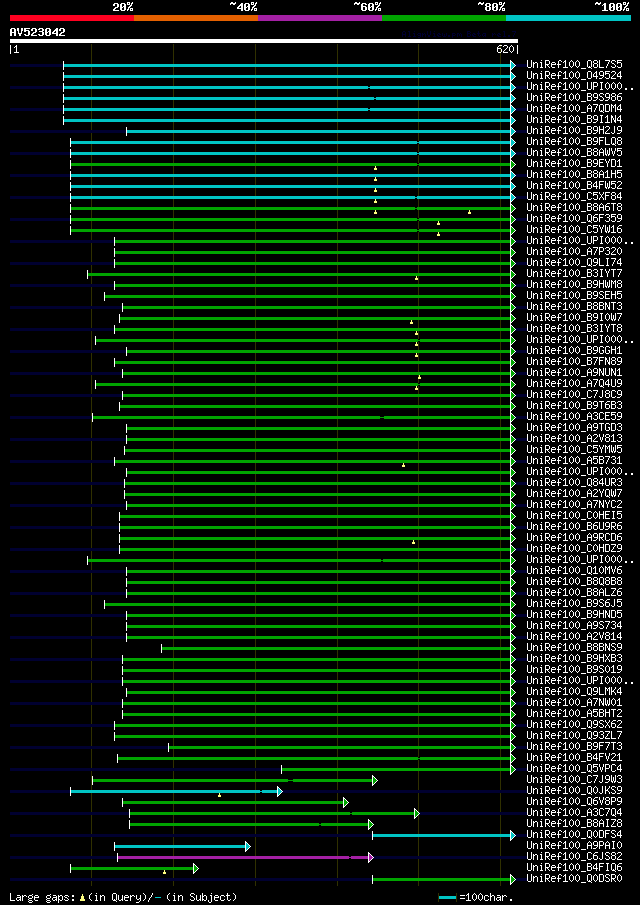Select the UniRef100_B4FW52 label
Screen dimensions: 640x905
coord(574,185)
